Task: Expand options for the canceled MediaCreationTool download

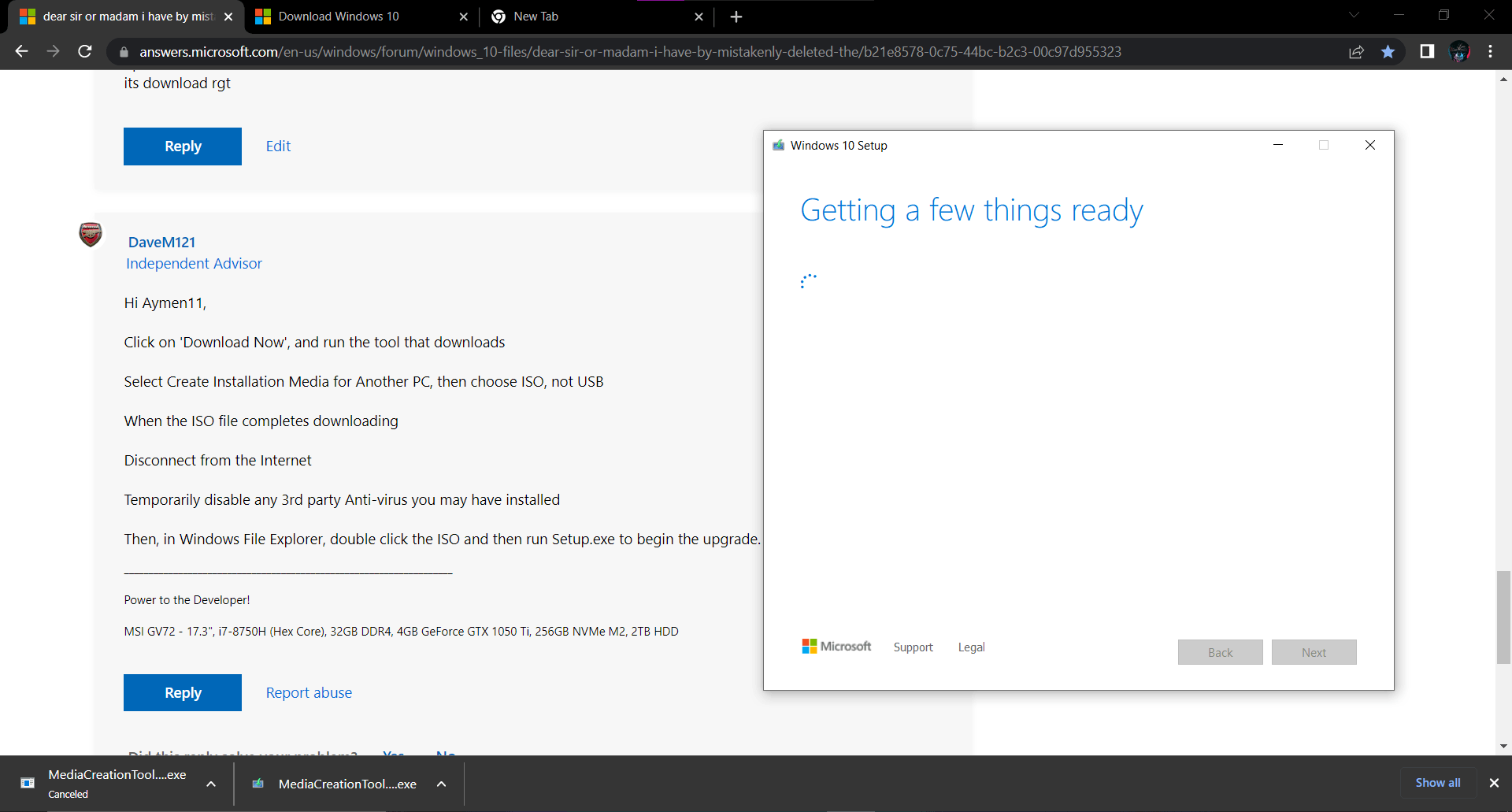Action: (211, 784)
